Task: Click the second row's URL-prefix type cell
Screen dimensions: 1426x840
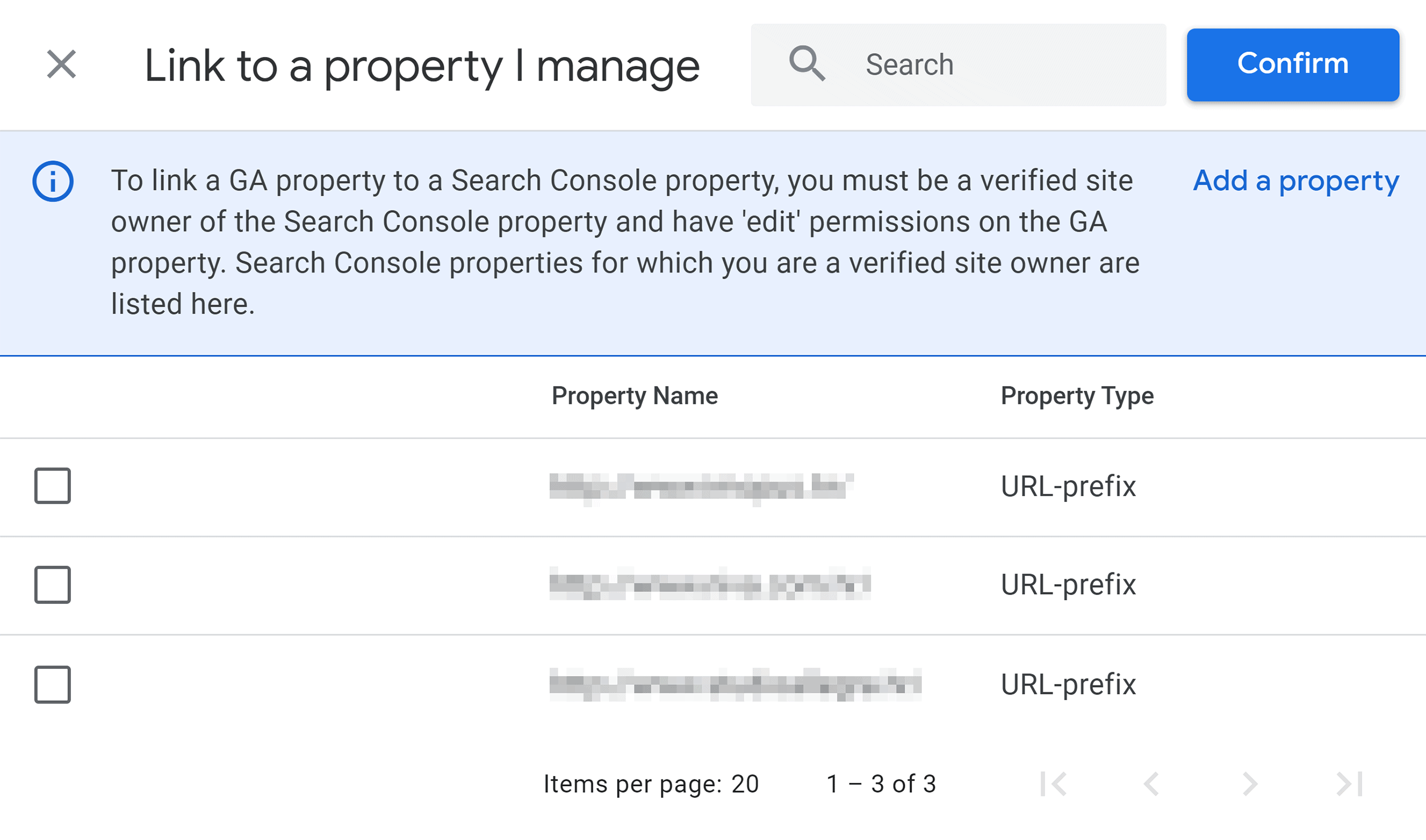Action: pos(1068,585)
